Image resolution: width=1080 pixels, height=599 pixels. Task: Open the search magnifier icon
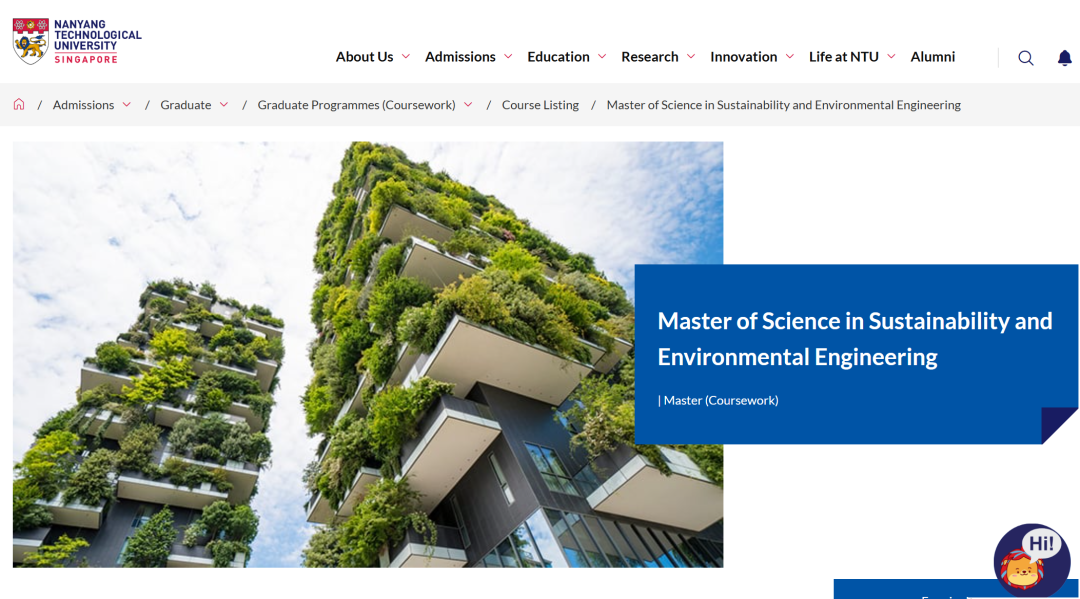(x=1025, y=58)
